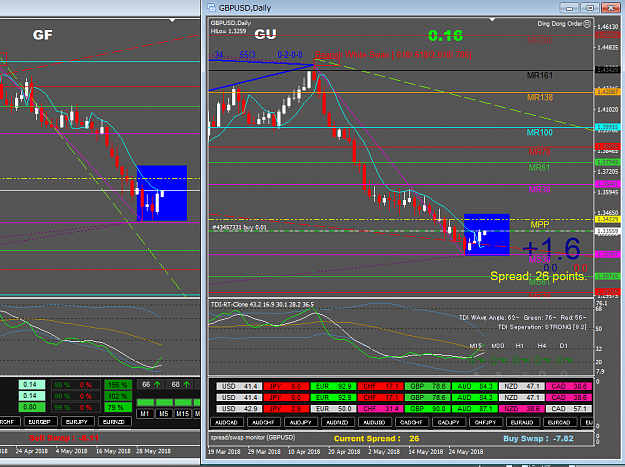Screen dimensions: 625x467
Task: Select EURNZD pair in left window
Action: click(x=114, y=422)
